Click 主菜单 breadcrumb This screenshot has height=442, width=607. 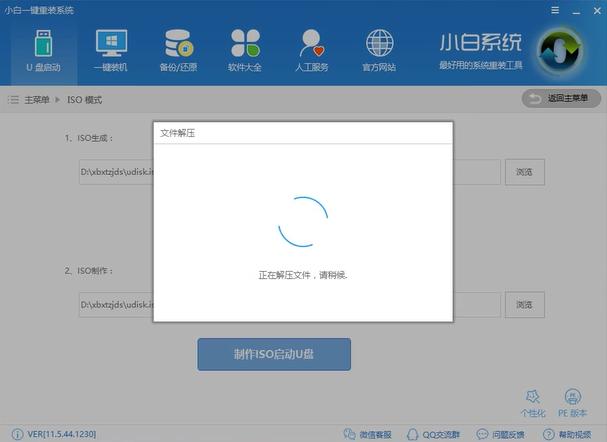pos(37,100)
